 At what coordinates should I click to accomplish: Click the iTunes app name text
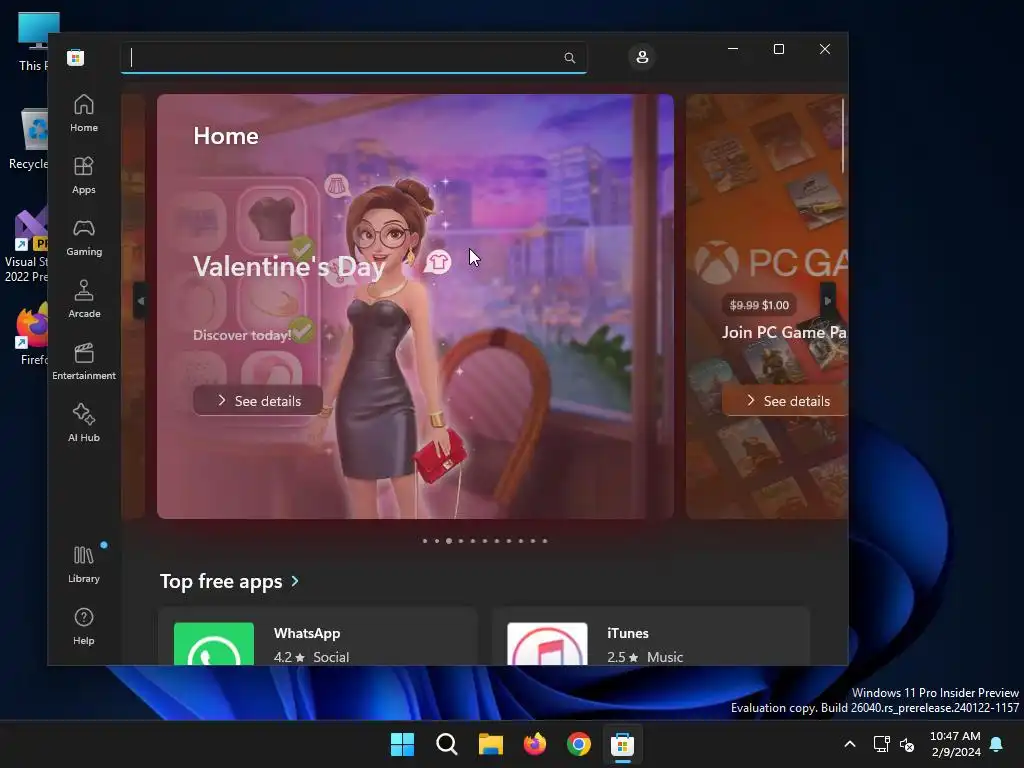point(628,633)
